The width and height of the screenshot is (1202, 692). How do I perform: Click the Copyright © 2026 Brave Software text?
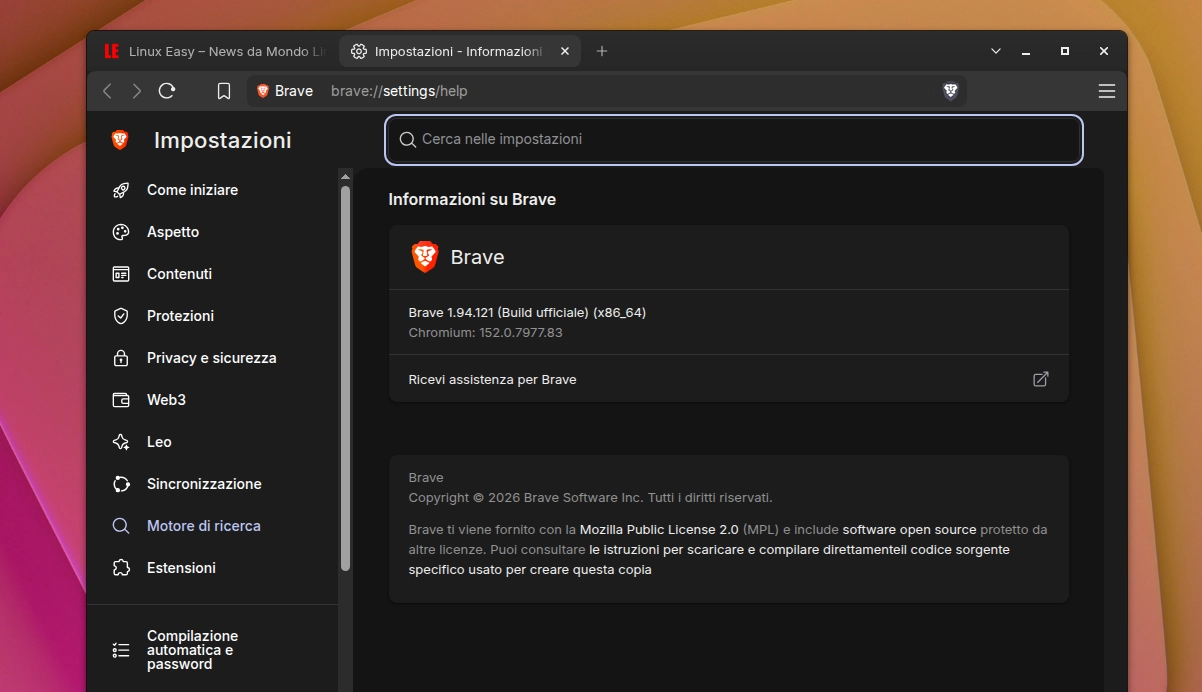pyautogui.click(x=590, y=497)
